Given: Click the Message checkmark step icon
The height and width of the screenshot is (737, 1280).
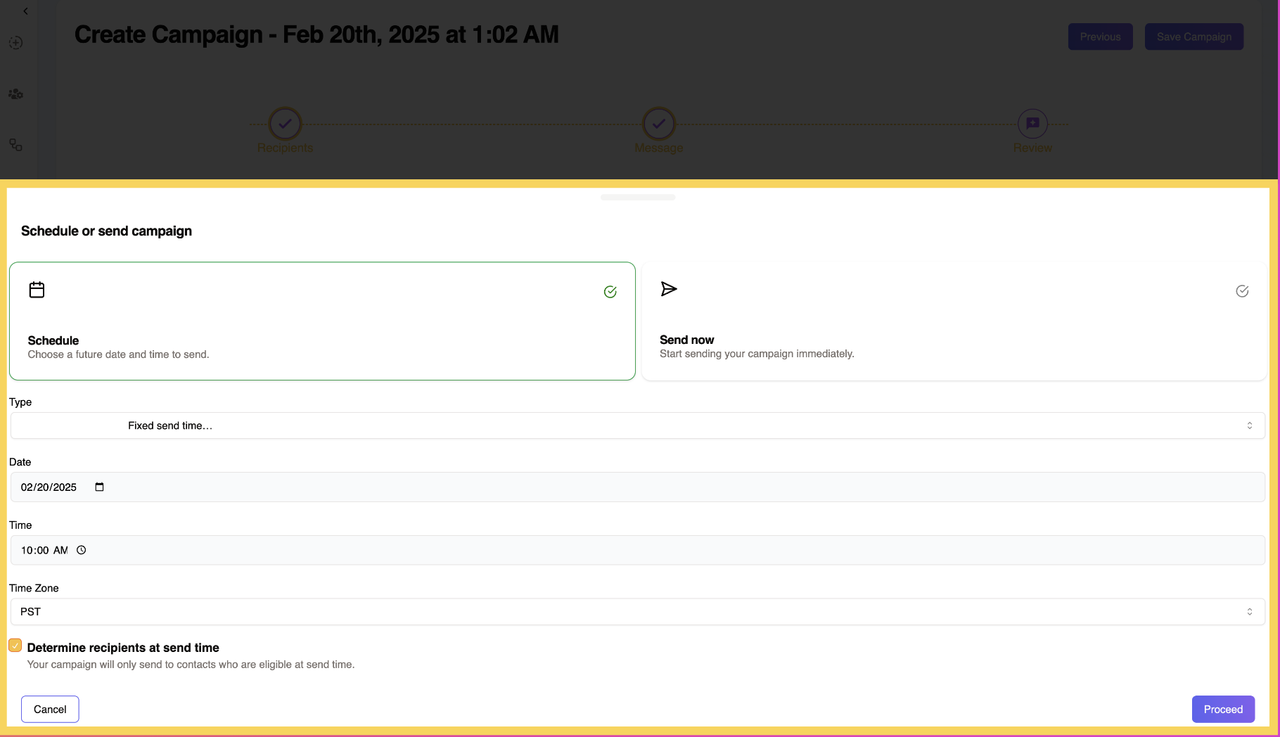Looking at the screenshot, I should click(658, 122).
